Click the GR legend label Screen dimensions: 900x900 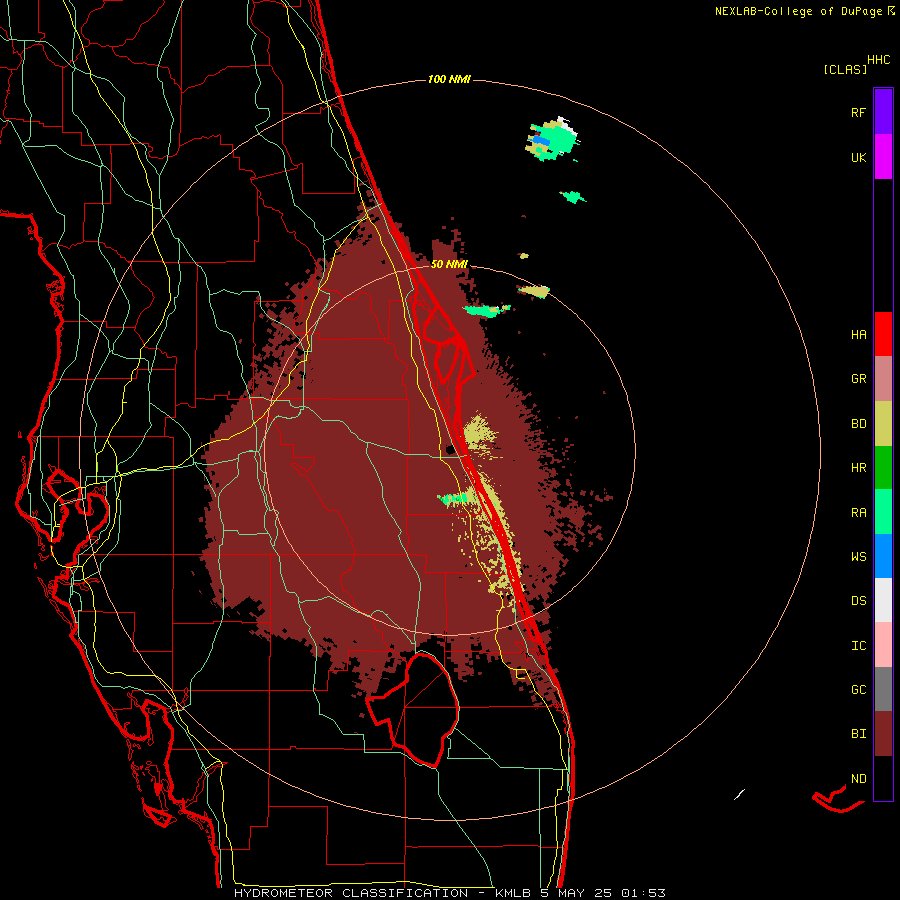point(858,379)
